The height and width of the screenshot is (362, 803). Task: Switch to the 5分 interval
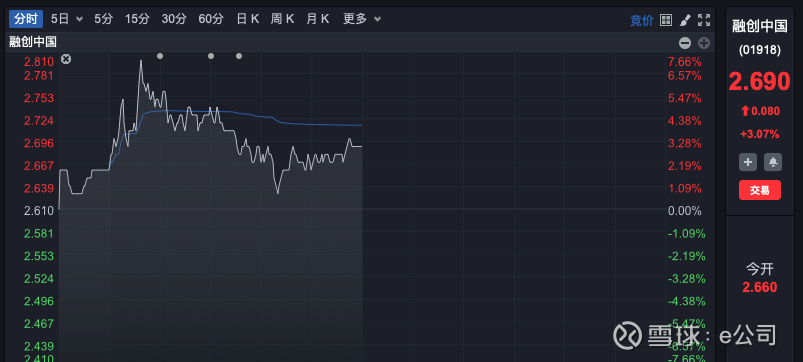click(x=103, y=19)
